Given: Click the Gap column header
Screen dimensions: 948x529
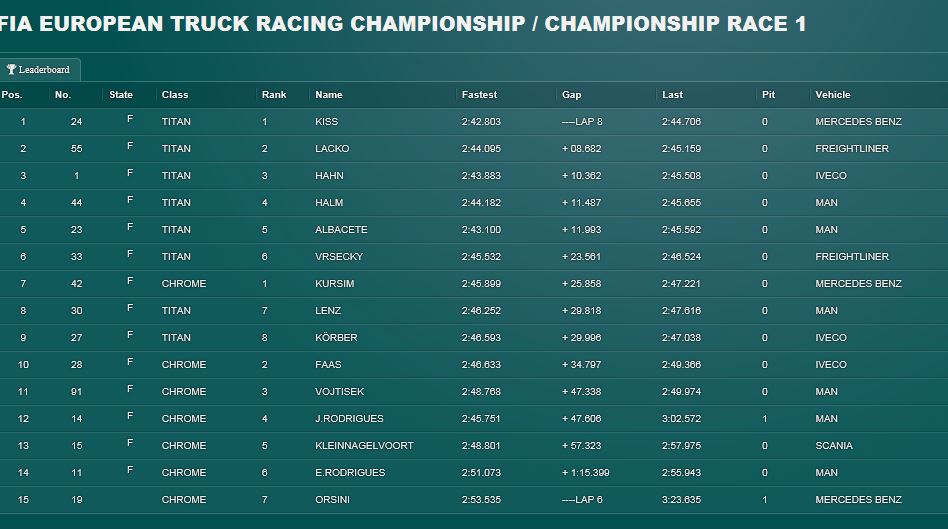Looking at the screenshot, I should (572, 95).
